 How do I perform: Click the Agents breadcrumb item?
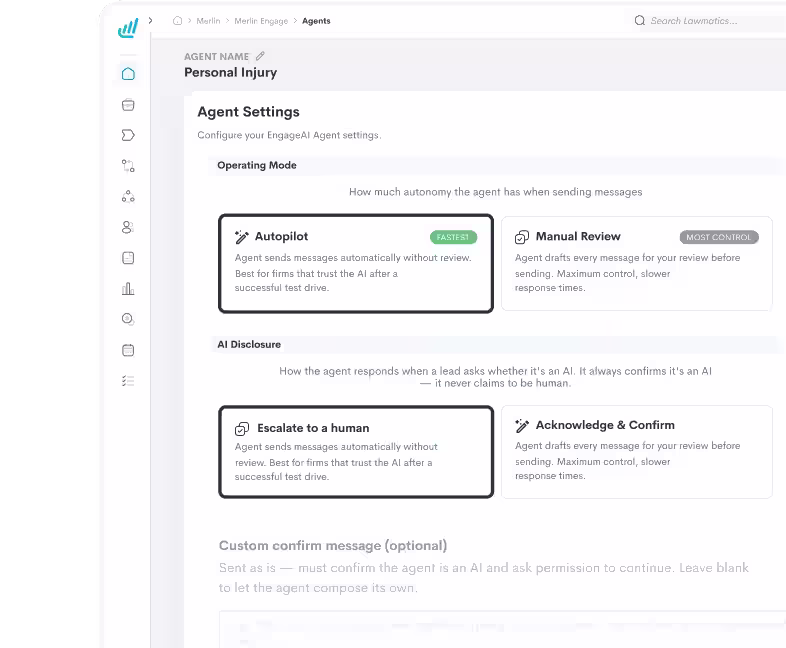point(316,21)
